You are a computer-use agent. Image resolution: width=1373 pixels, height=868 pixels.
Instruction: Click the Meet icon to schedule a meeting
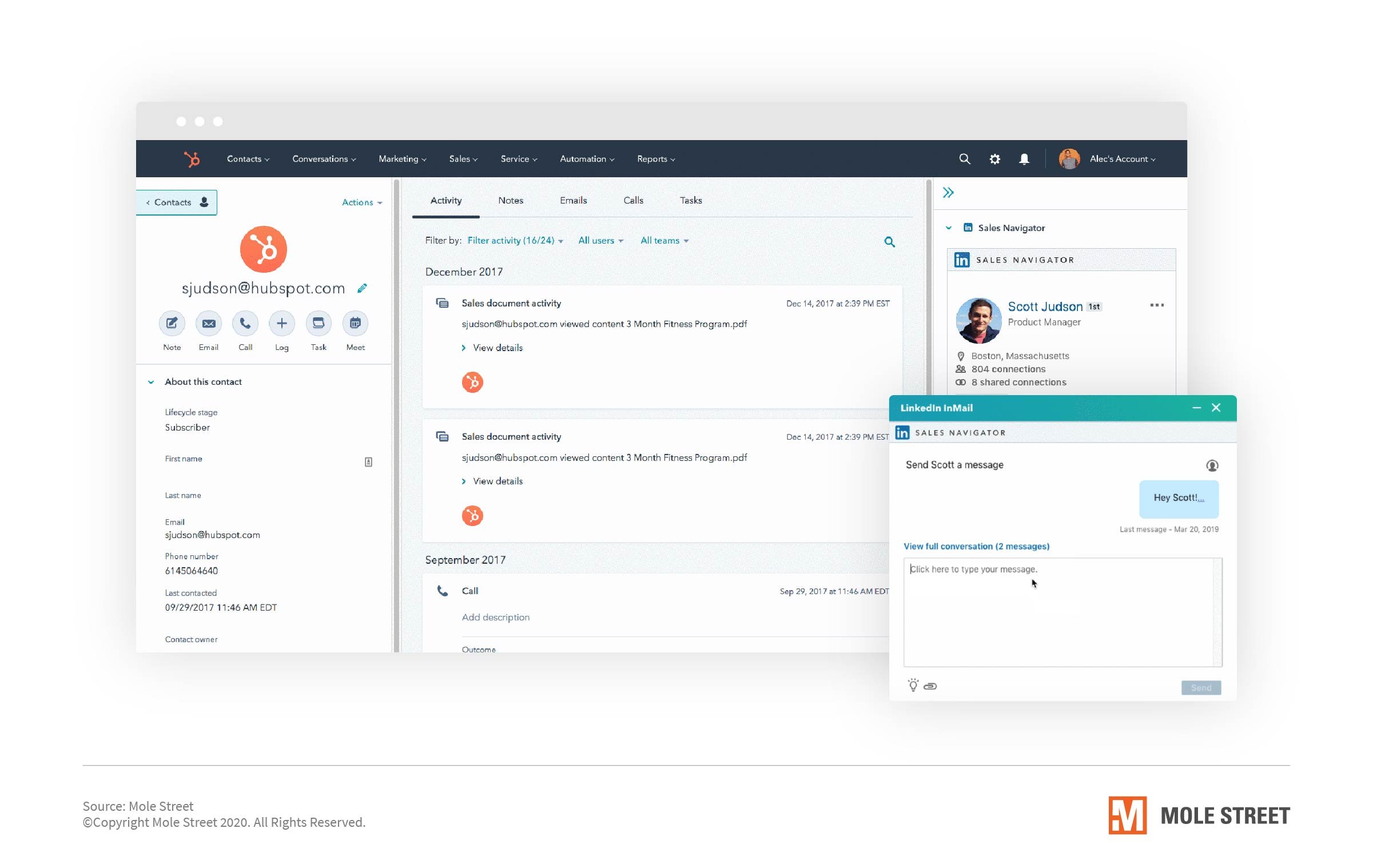pos(355,323)
